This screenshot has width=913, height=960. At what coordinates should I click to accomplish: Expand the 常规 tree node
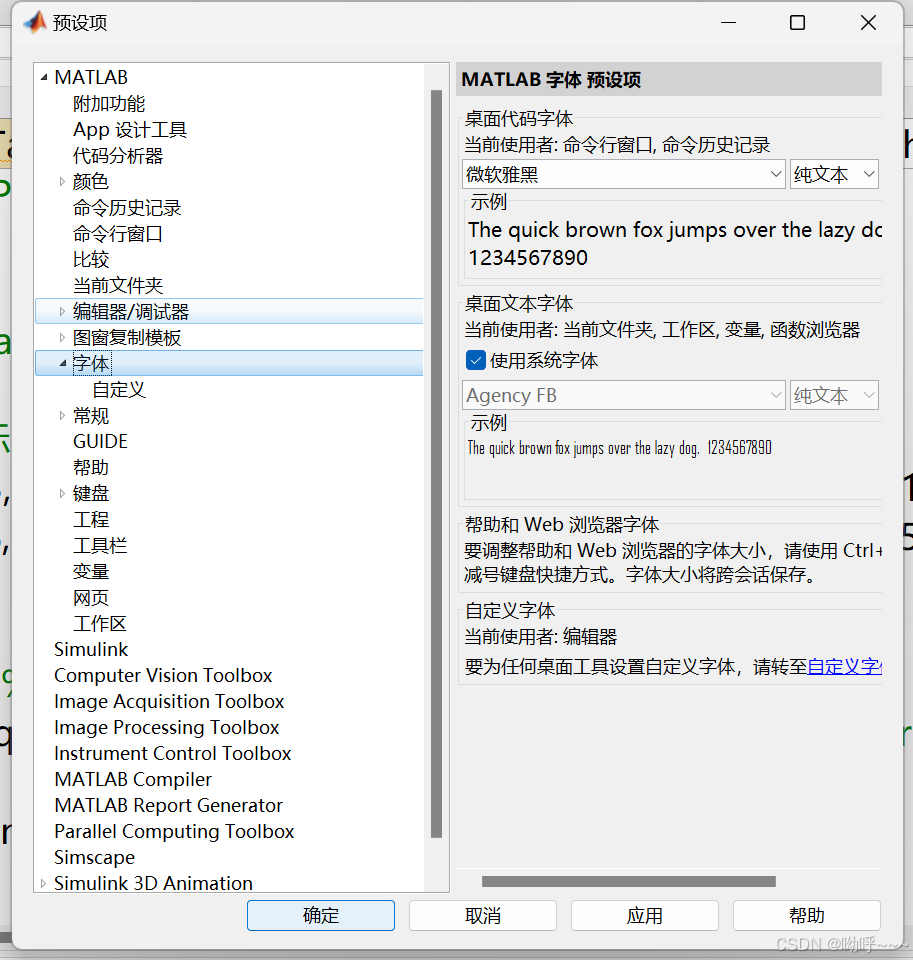62,416
